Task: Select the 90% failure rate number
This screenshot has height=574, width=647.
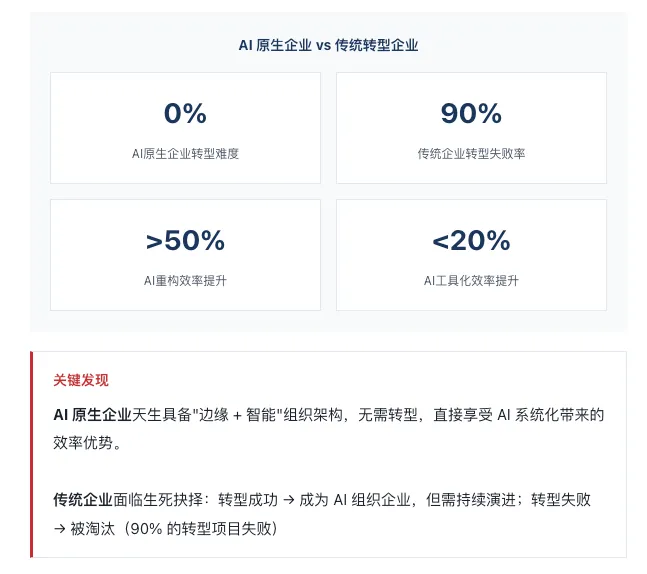Action: click(x=471, y=114)
